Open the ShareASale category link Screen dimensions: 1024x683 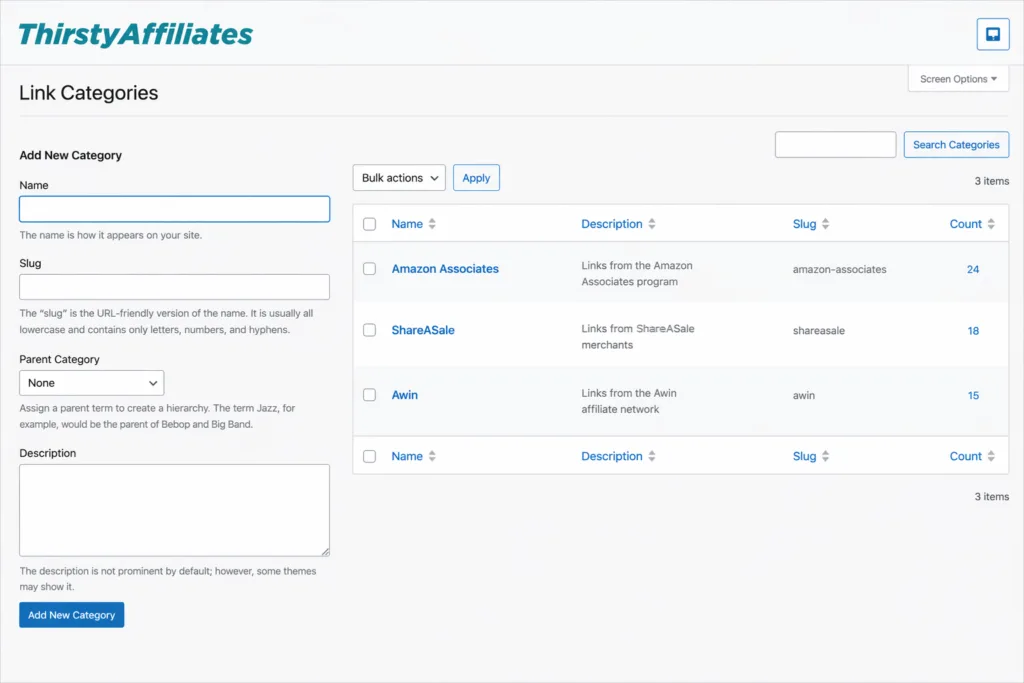[423, 330]
